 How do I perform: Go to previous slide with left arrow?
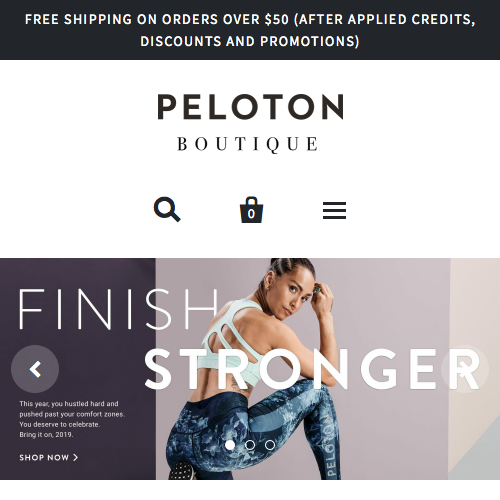pyautogui.click(x=35, y=369)
